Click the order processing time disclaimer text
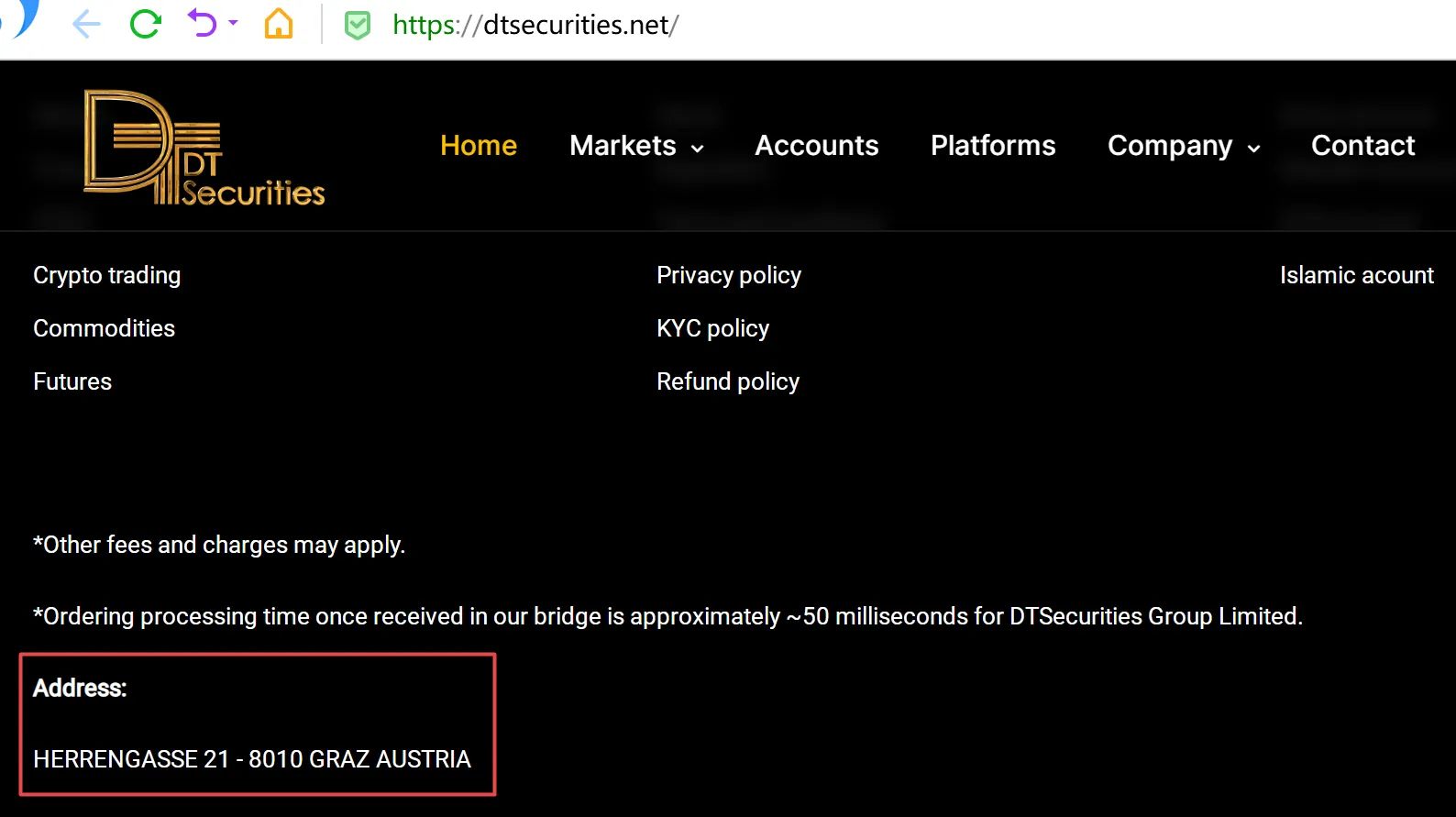1456x817 pixels. coord(667,616)
